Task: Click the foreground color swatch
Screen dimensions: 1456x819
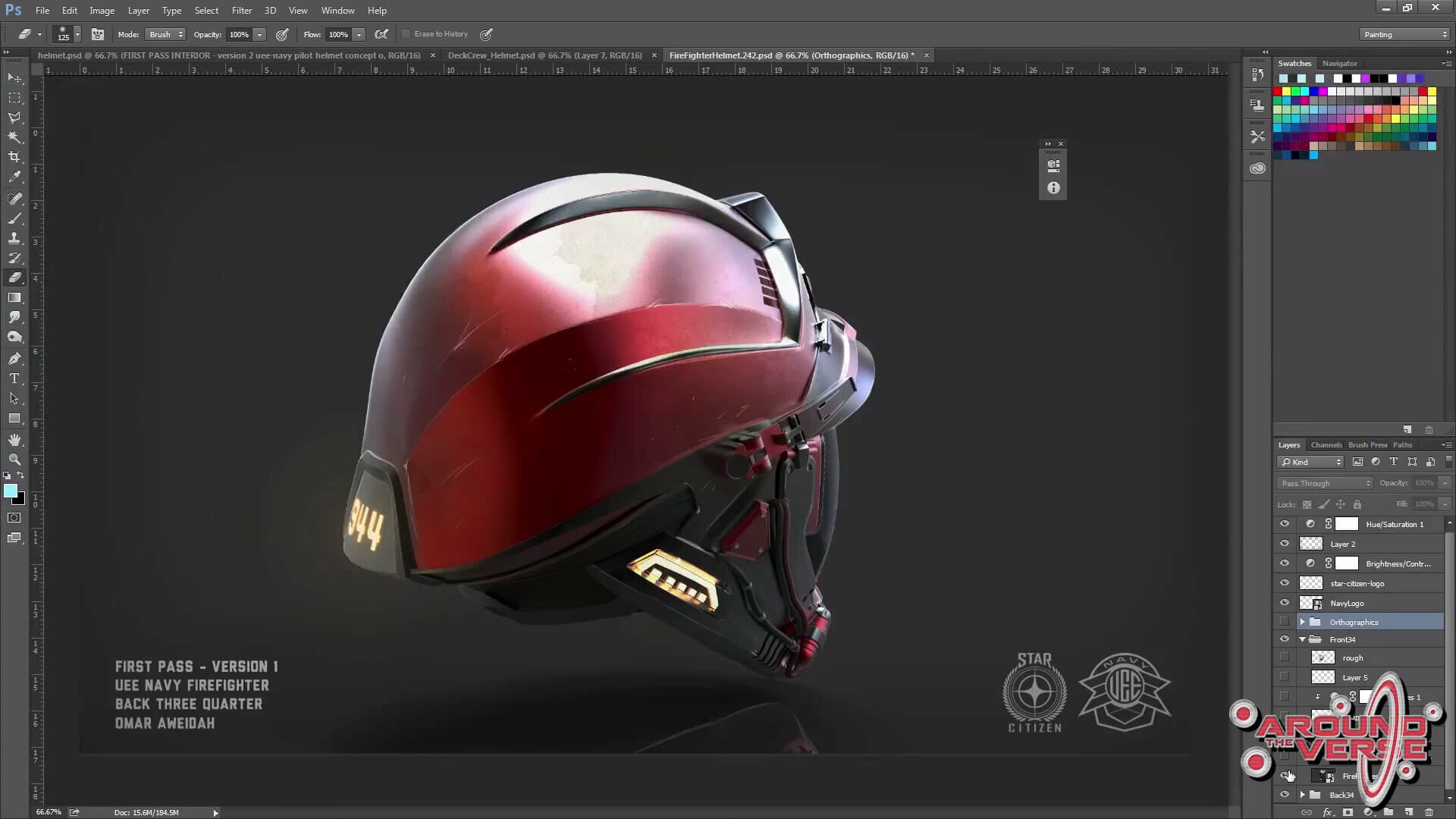Action: point(10,491)
